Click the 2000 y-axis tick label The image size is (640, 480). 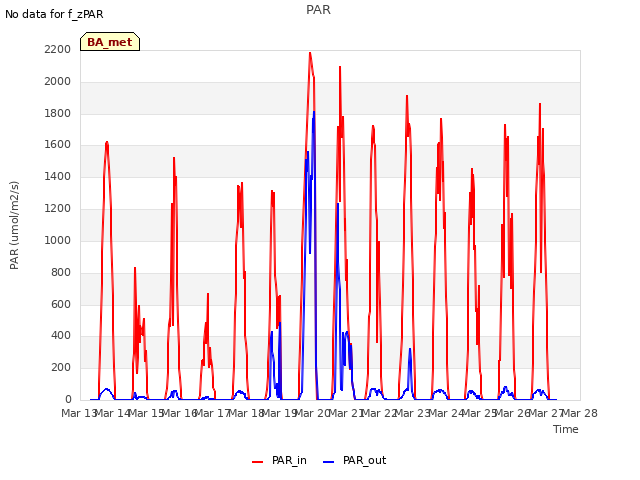click(58, 81)
